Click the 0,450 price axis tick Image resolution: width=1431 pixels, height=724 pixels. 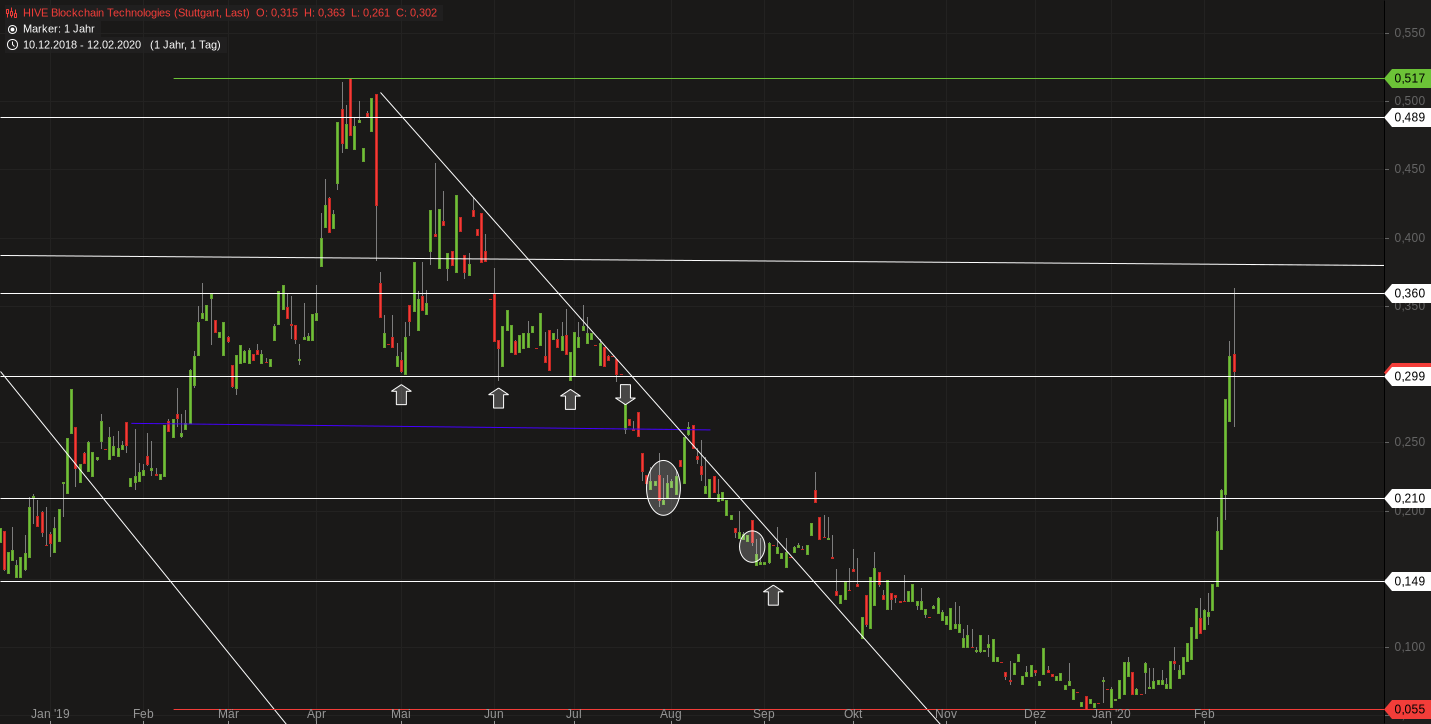[x=1410, y=169]
